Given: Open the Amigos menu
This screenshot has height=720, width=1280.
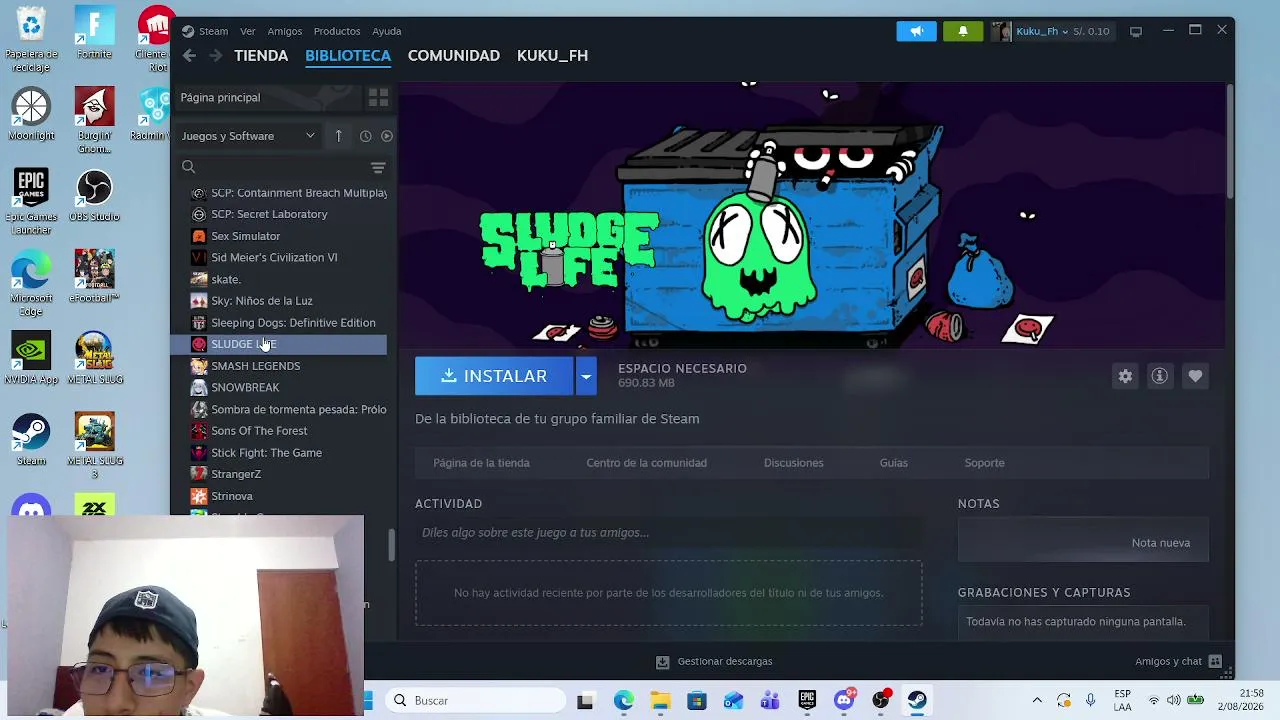Looking at the screenshot, I should [285, 31].
